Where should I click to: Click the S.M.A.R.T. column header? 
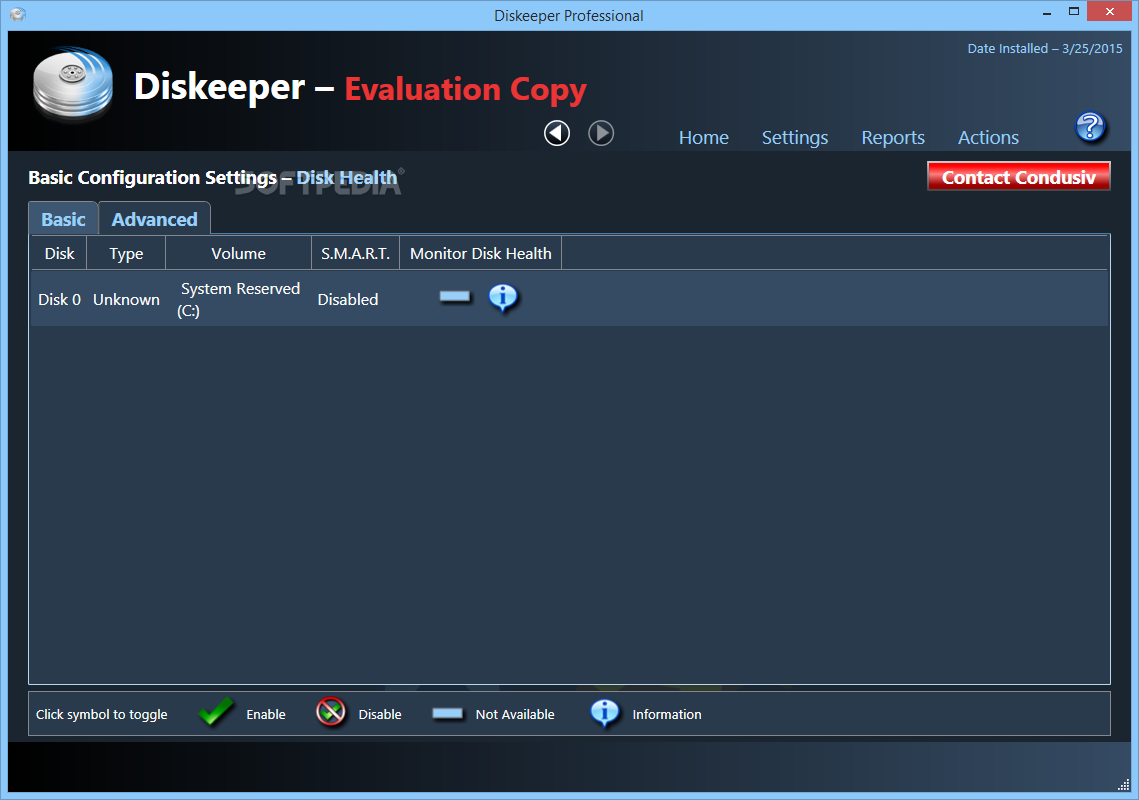[355, 253]
